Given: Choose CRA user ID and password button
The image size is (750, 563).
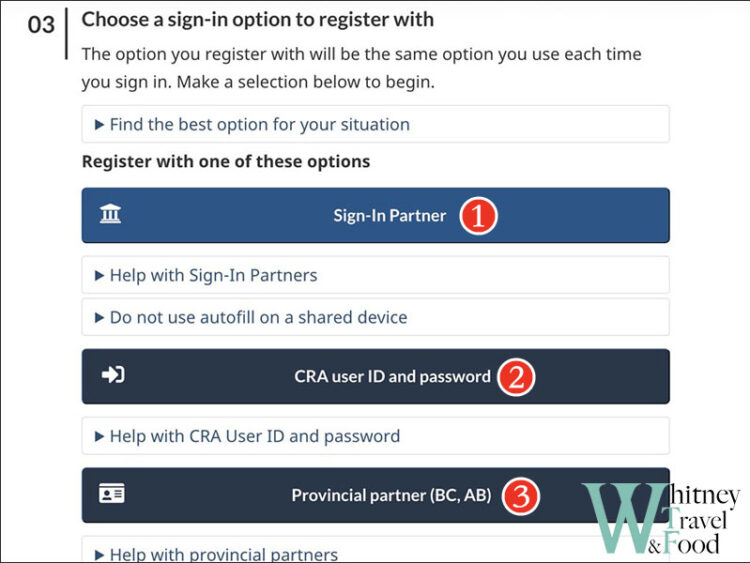Looking at the screenshot, I should pyautogui.click(x=375, y=377).
